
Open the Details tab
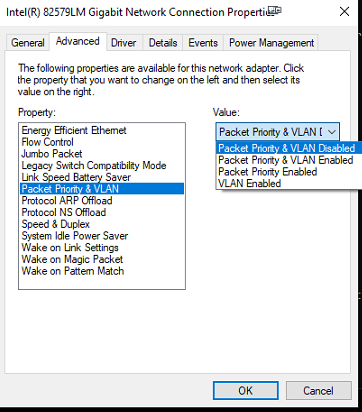pos(163,43)
